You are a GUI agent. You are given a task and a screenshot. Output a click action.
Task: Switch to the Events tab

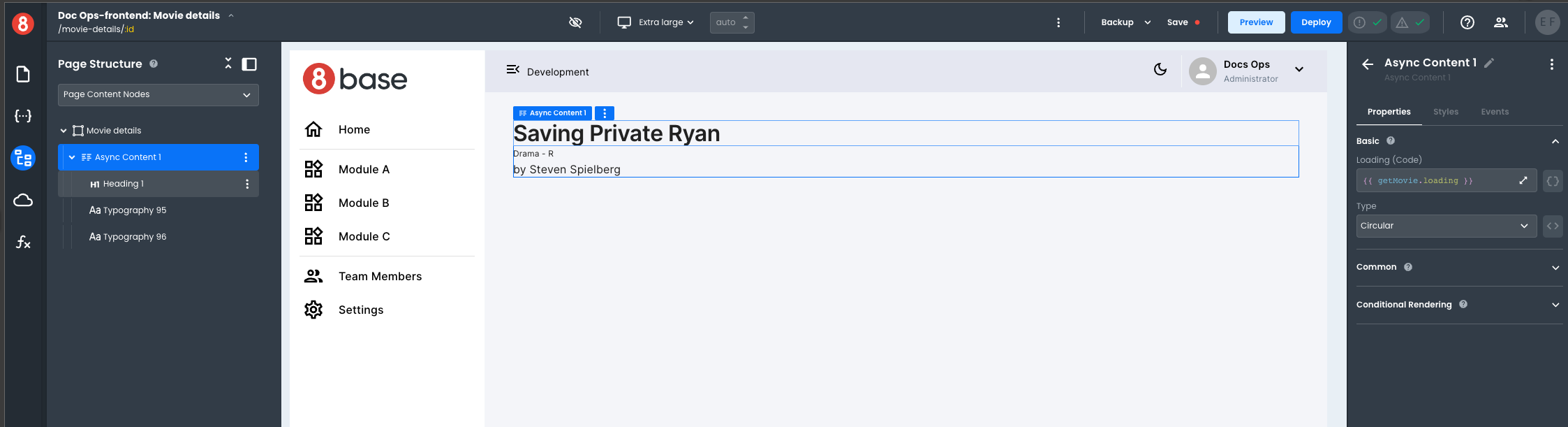point(1495,112)
